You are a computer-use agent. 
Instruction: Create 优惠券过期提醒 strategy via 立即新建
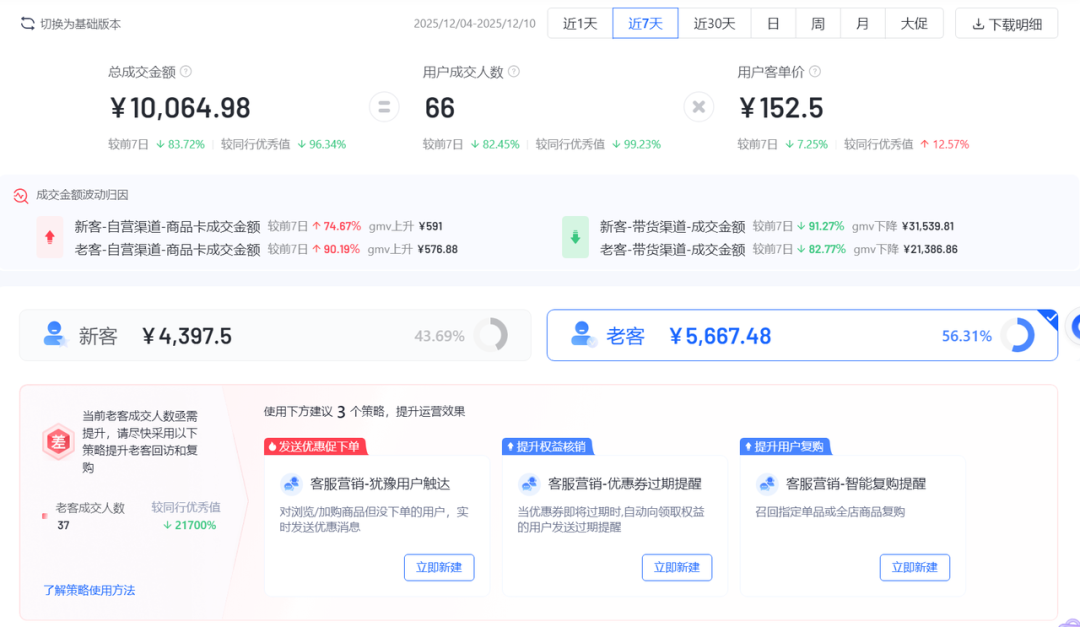(x=676, y=567)
